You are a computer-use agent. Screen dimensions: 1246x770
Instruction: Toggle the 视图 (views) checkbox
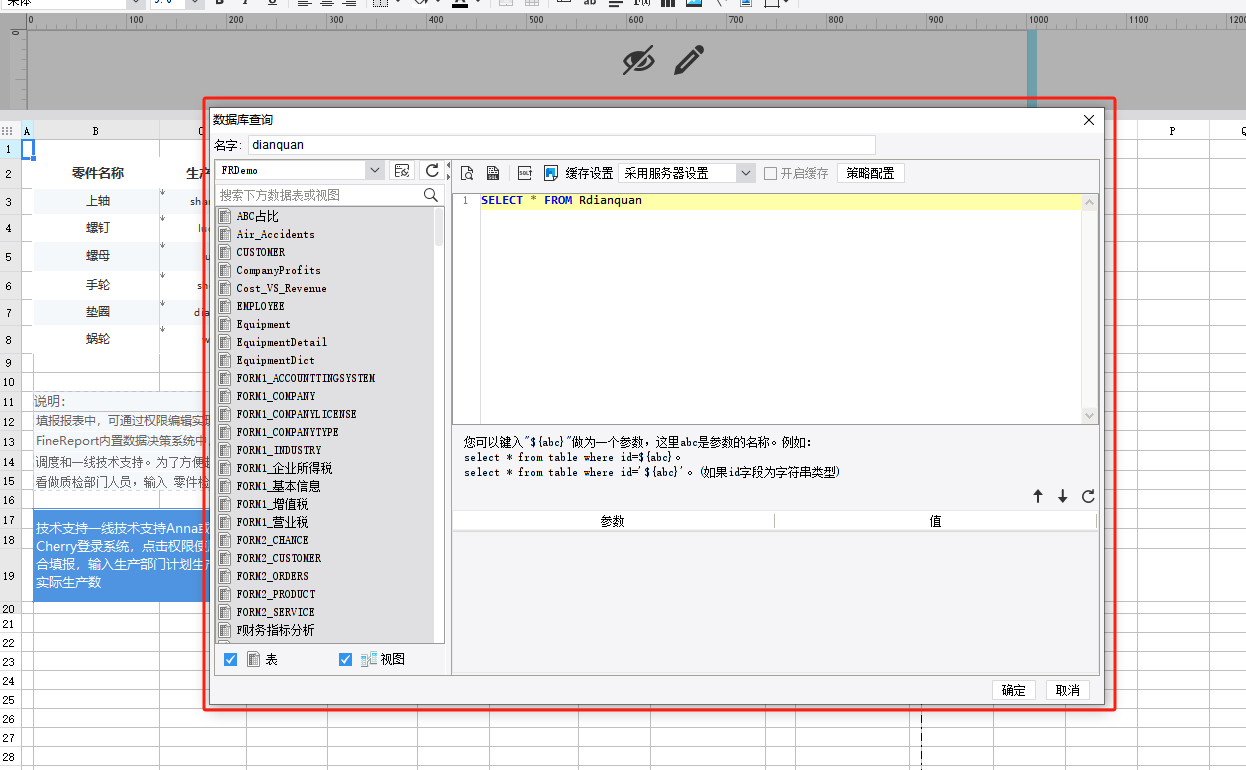click(x=346, y=659)
